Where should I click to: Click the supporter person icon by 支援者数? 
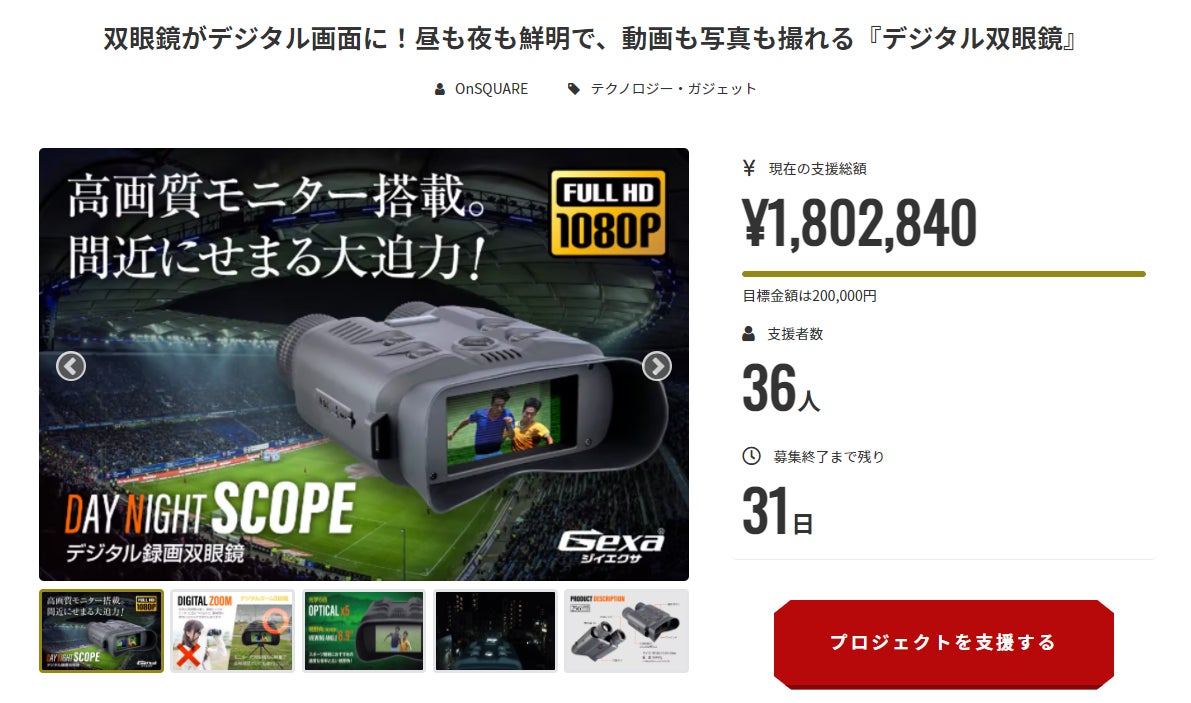pyautogui.click(x=749, y=333)
